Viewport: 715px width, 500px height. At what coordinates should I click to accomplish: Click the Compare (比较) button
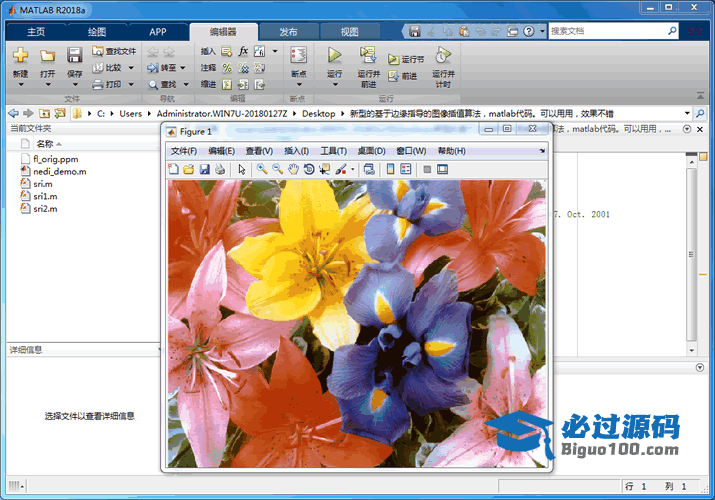106,68
